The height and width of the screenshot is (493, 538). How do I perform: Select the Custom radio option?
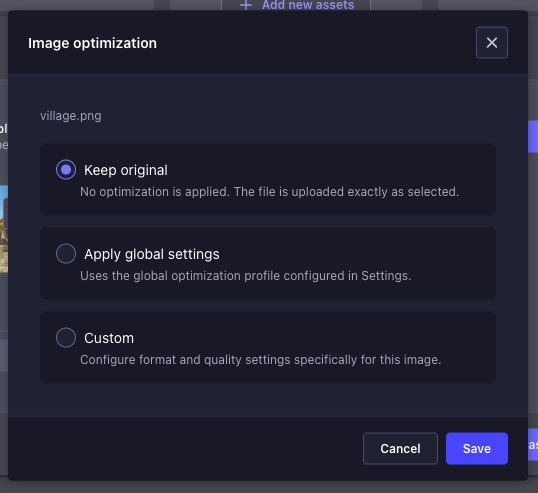click(x=66, y=338)
